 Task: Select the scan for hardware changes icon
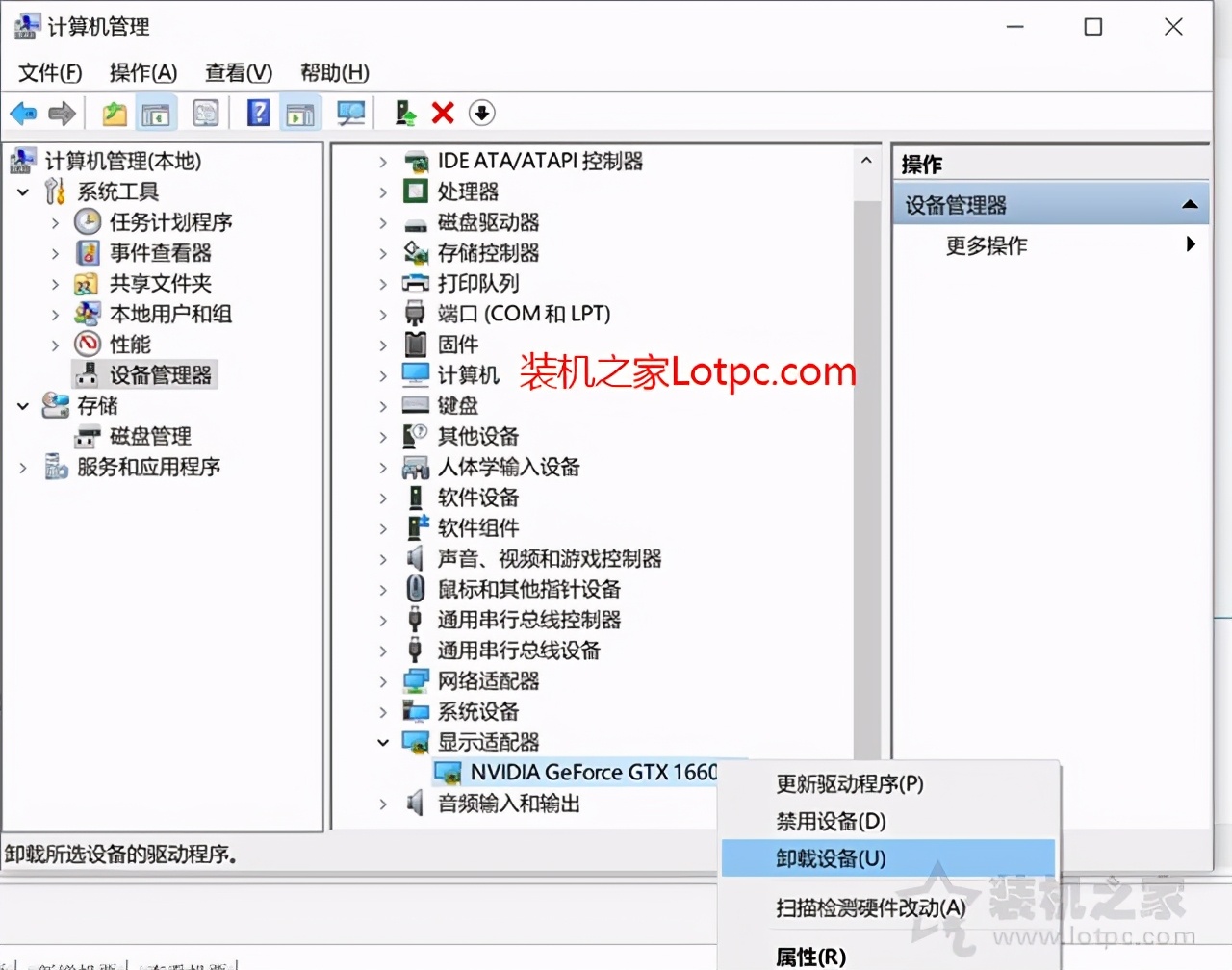pyautogui.click(x=350, y=113)
